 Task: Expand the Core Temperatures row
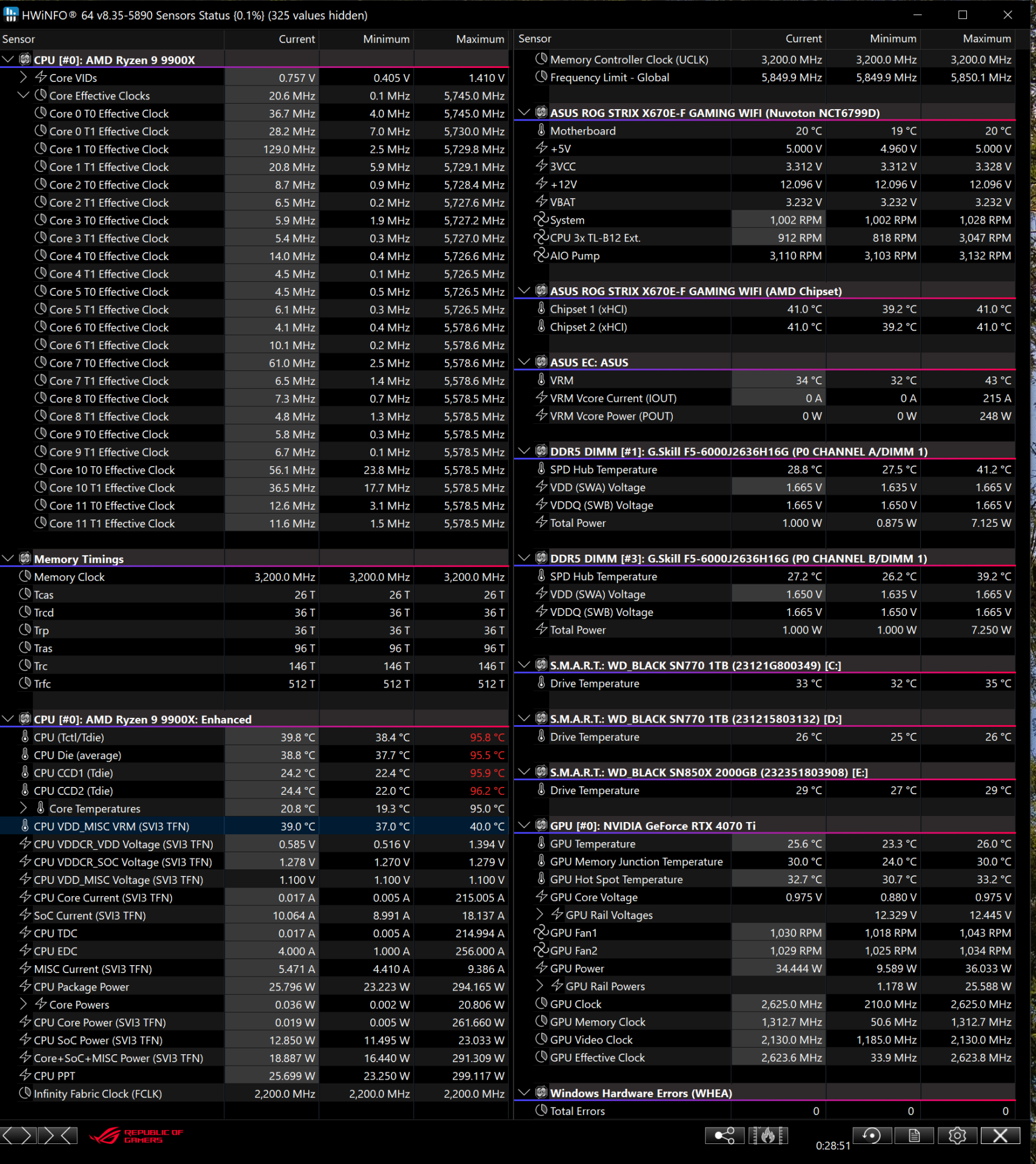pyautogui.click(x=23, y=808)
